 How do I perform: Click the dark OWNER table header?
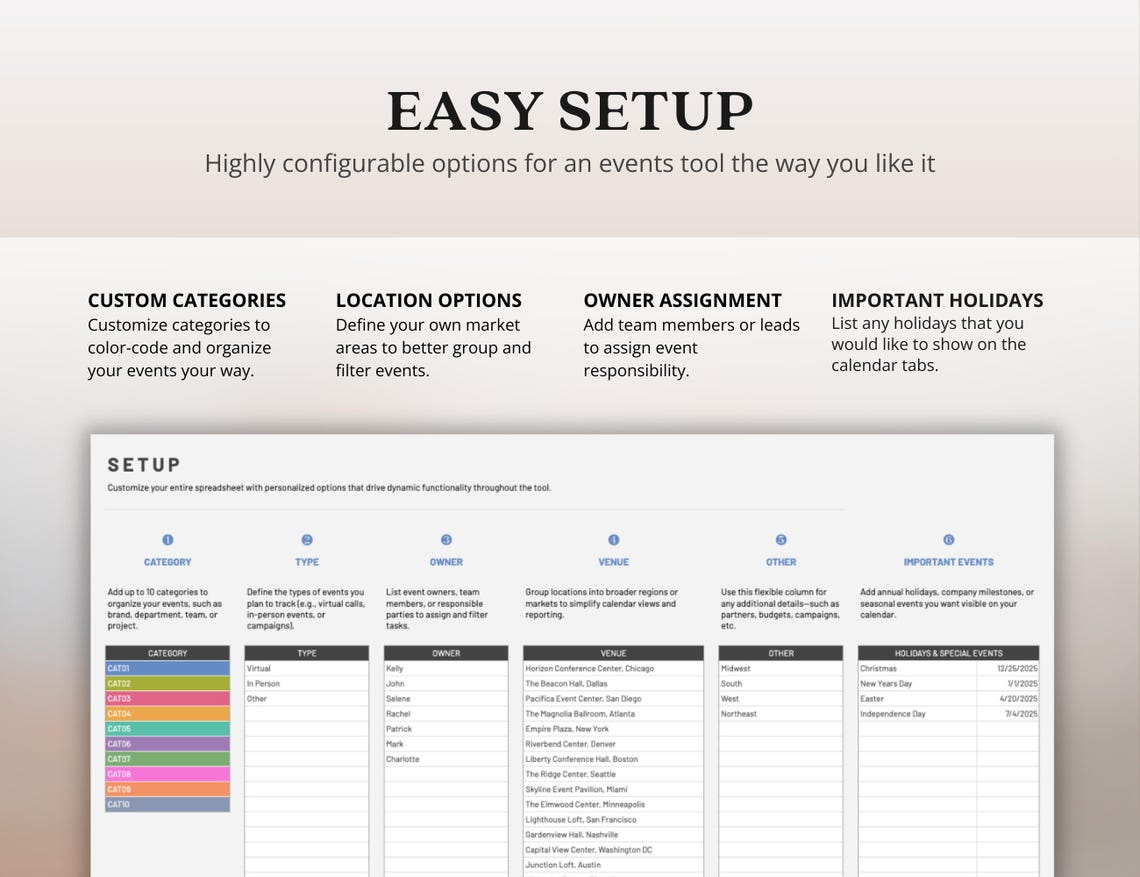(x=446, y=653)
